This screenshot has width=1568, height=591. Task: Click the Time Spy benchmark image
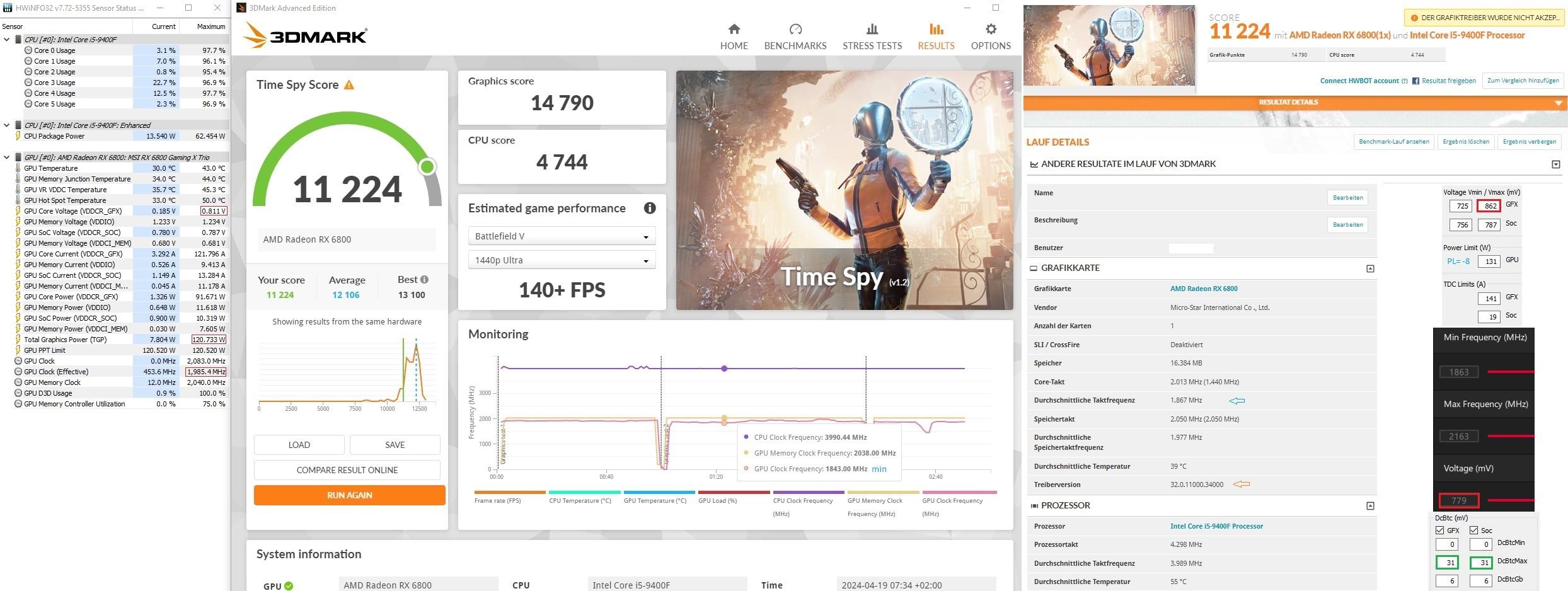[x=845, y=190]
